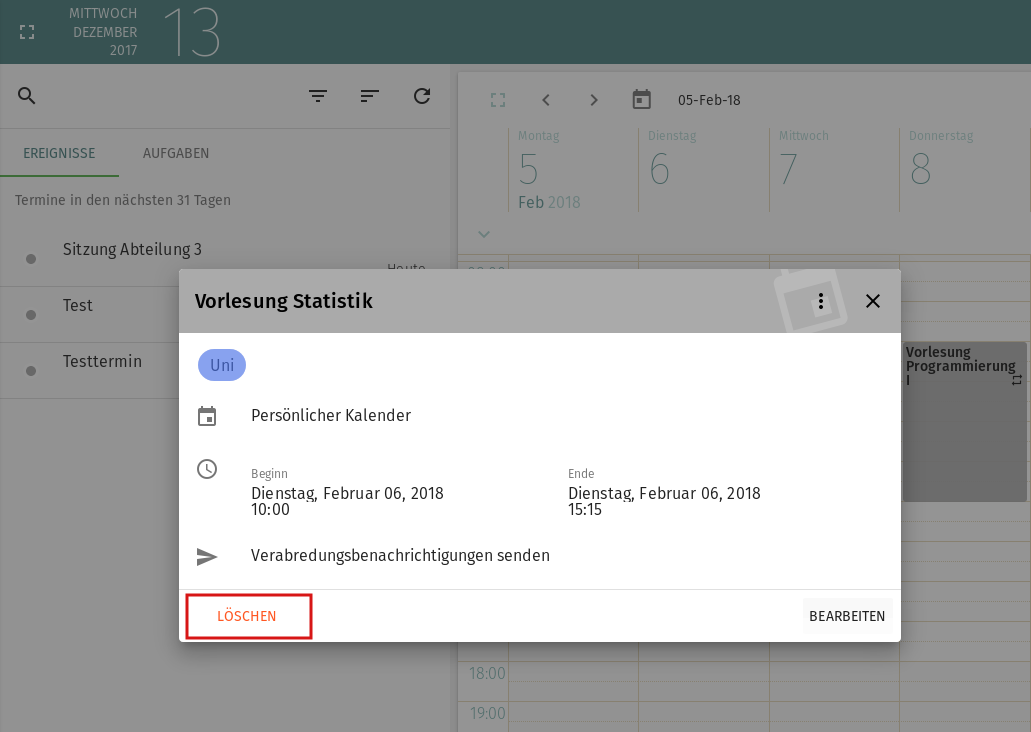
Task: Go to previous week arrow
Action: tap(546, 100)
